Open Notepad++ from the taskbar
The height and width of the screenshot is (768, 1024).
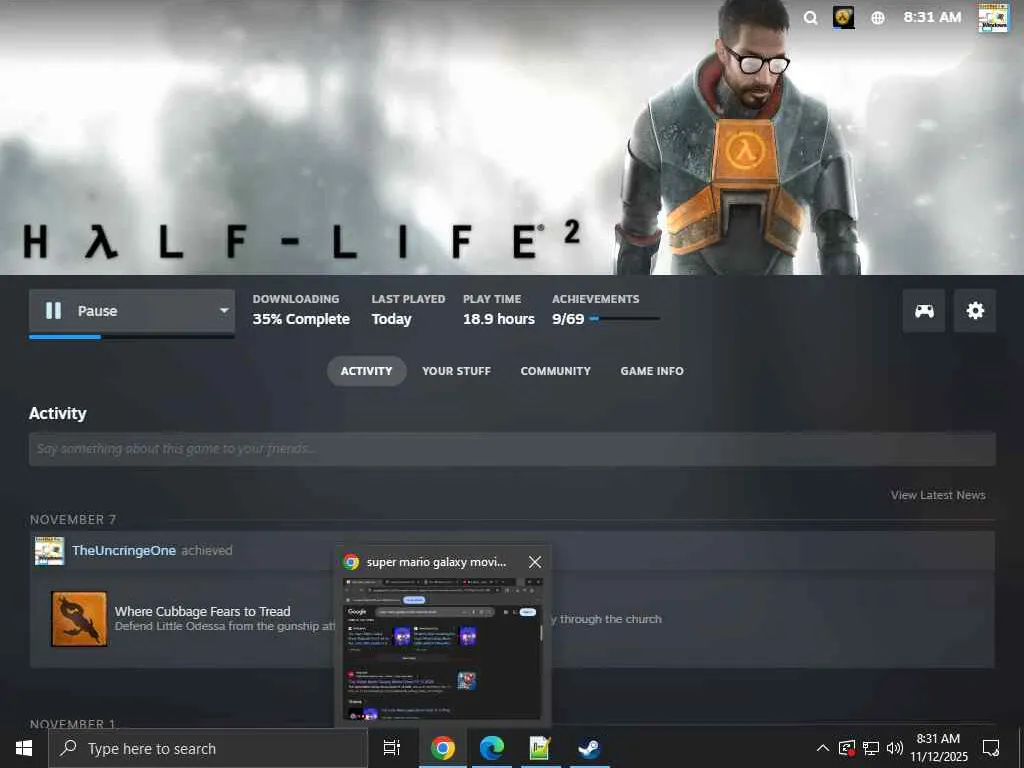540,748
